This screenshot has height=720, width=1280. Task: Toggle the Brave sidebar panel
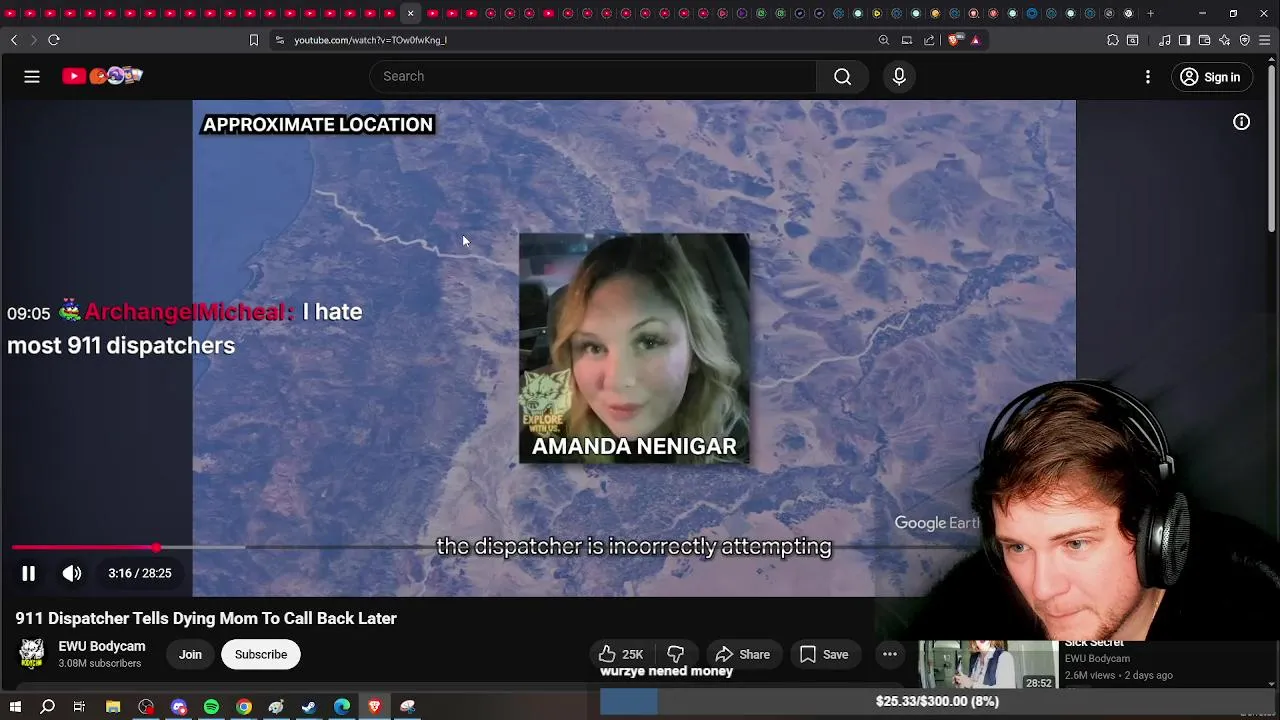[1184, 40]
